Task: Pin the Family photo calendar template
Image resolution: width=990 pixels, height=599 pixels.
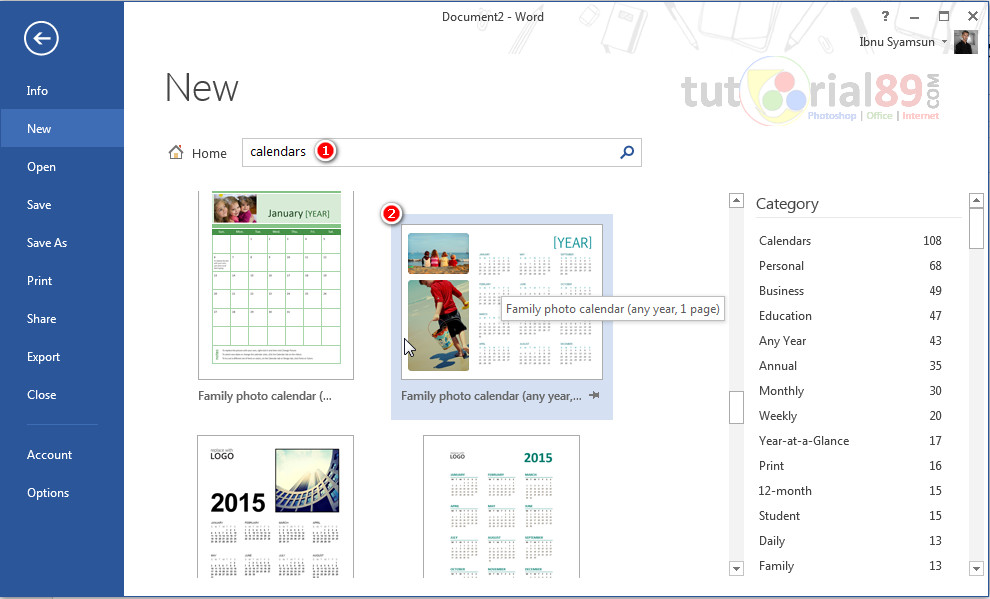Action: click(x=594, y=395)
